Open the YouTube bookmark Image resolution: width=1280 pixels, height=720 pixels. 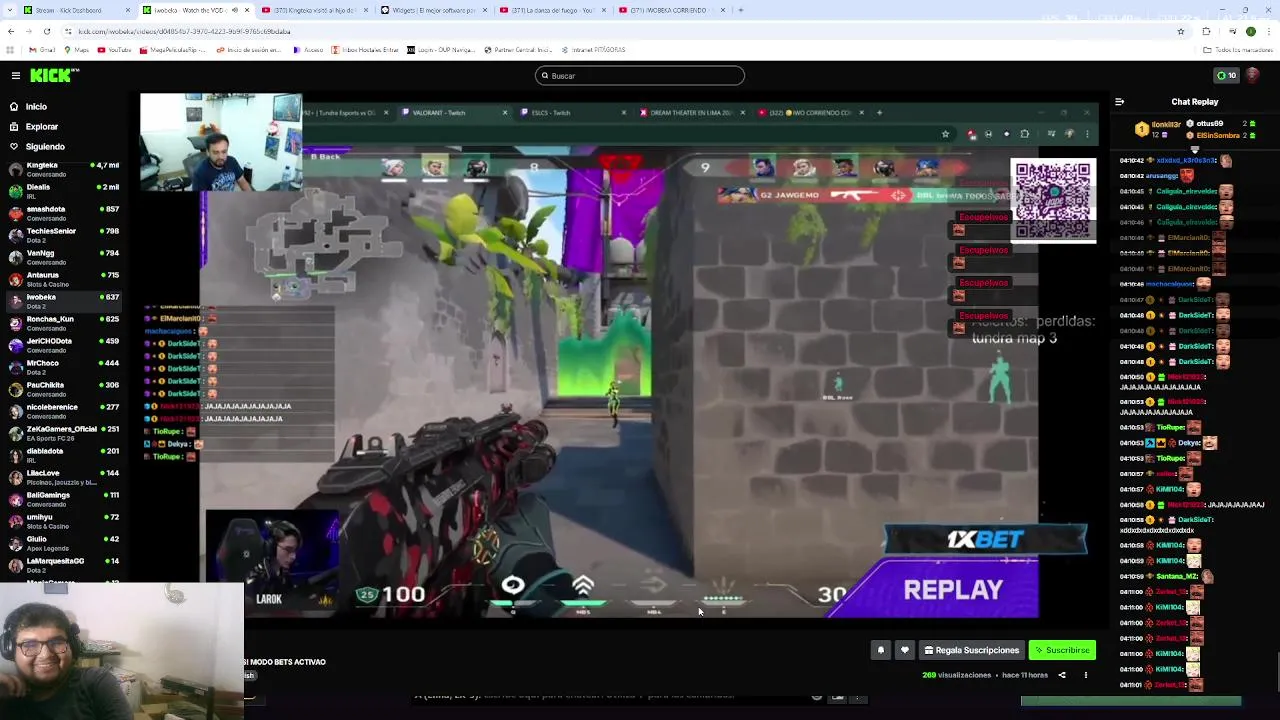pos(114,50)
